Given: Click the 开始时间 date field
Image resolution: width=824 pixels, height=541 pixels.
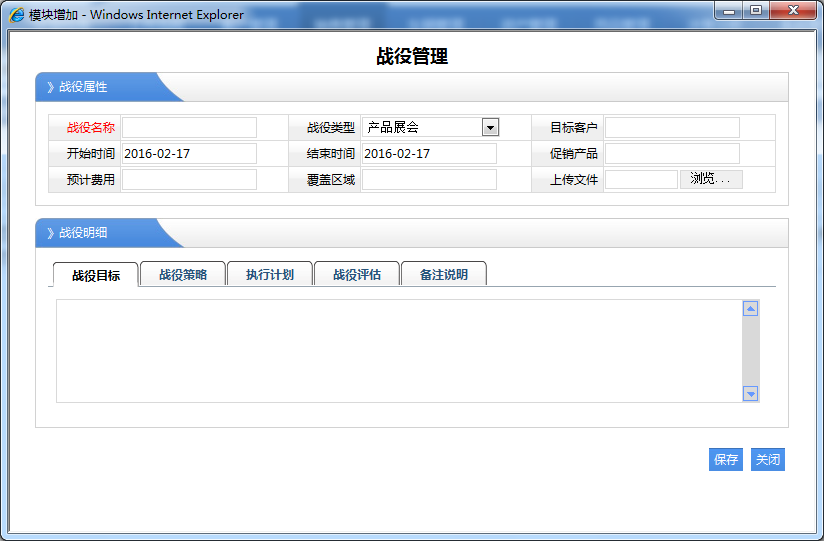Looking at the screenshot, I should click(189, 154).
